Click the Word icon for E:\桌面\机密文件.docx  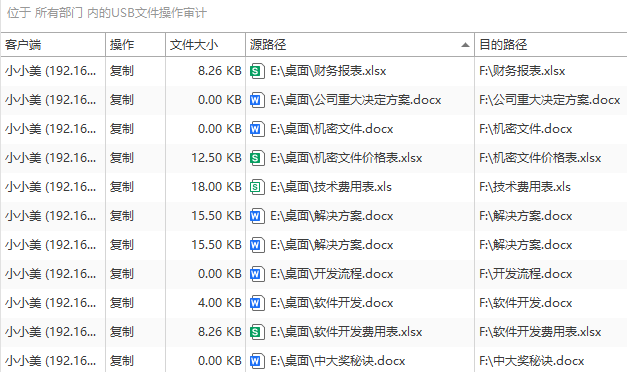click(257, 129)
